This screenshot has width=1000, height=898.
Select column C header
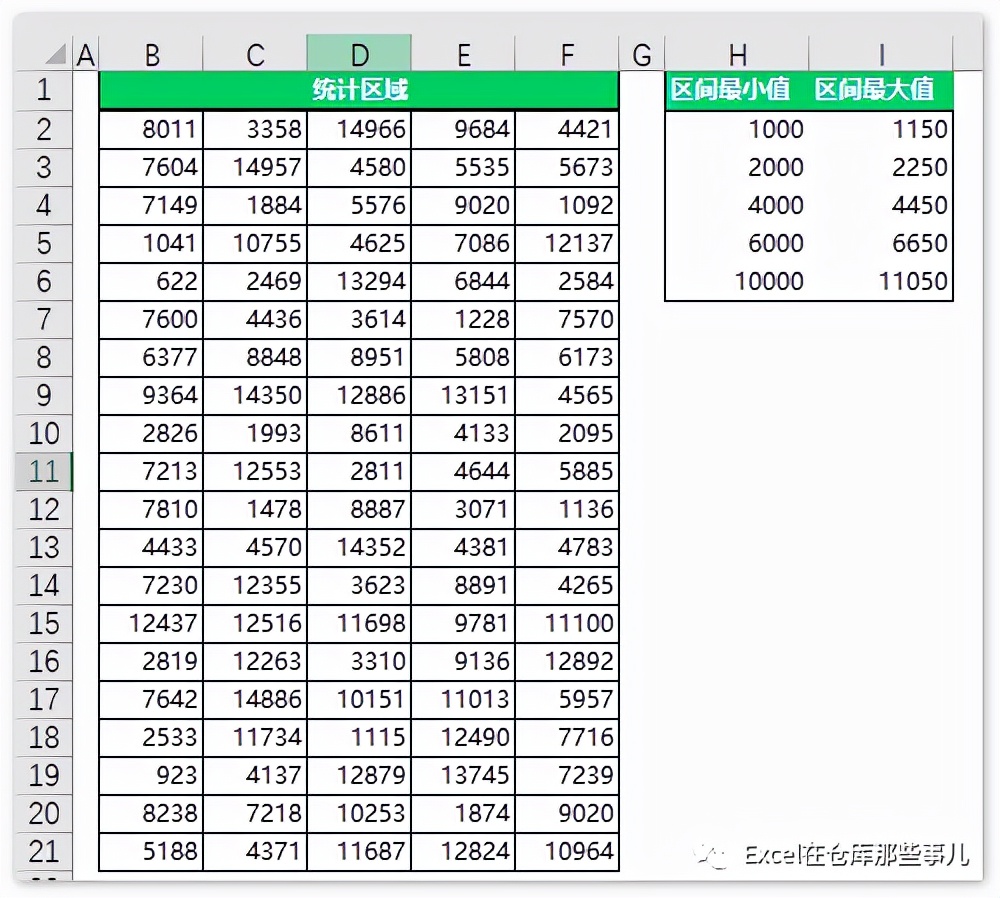click(x=255, y=55)
